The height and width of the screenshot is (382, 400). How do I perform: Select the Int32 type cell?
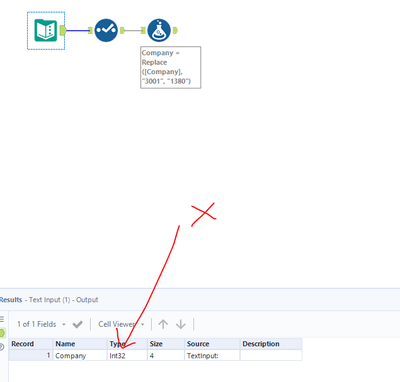pos(127,355)
